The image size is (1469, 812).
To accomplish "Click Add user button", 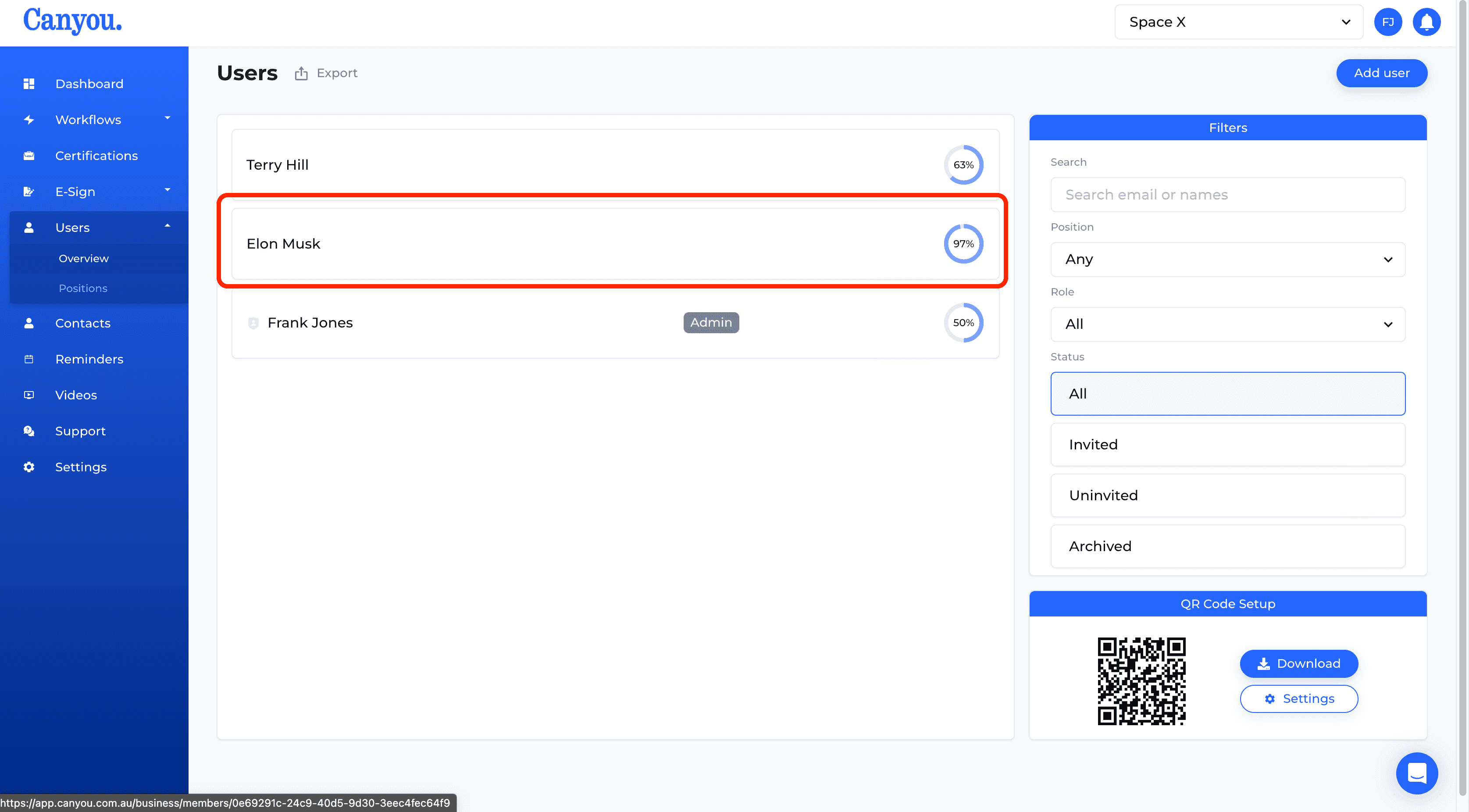I will pyautogui.click(x=1381, y=72).
